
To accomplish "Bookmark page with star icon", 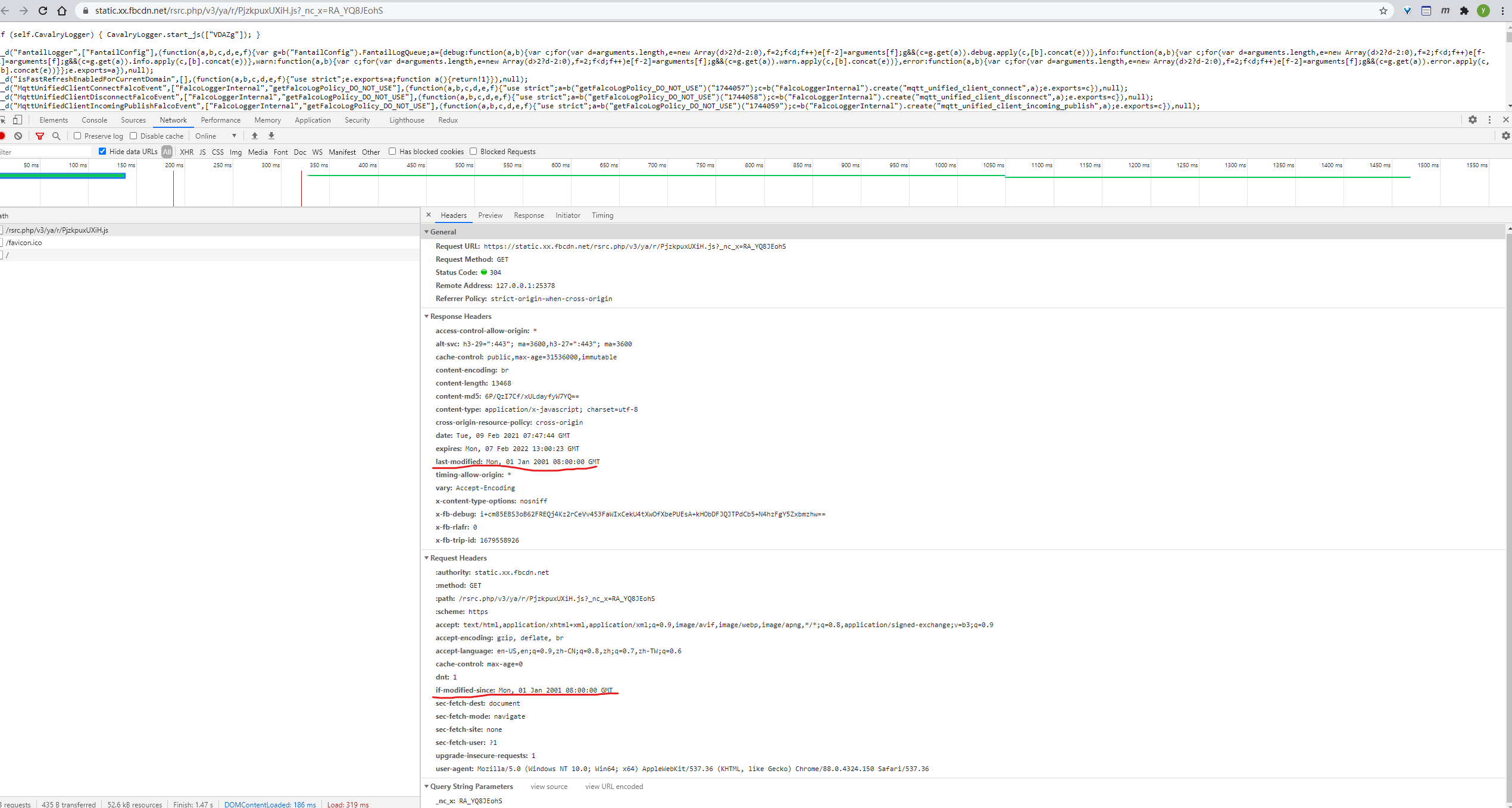I will 1383,11.
